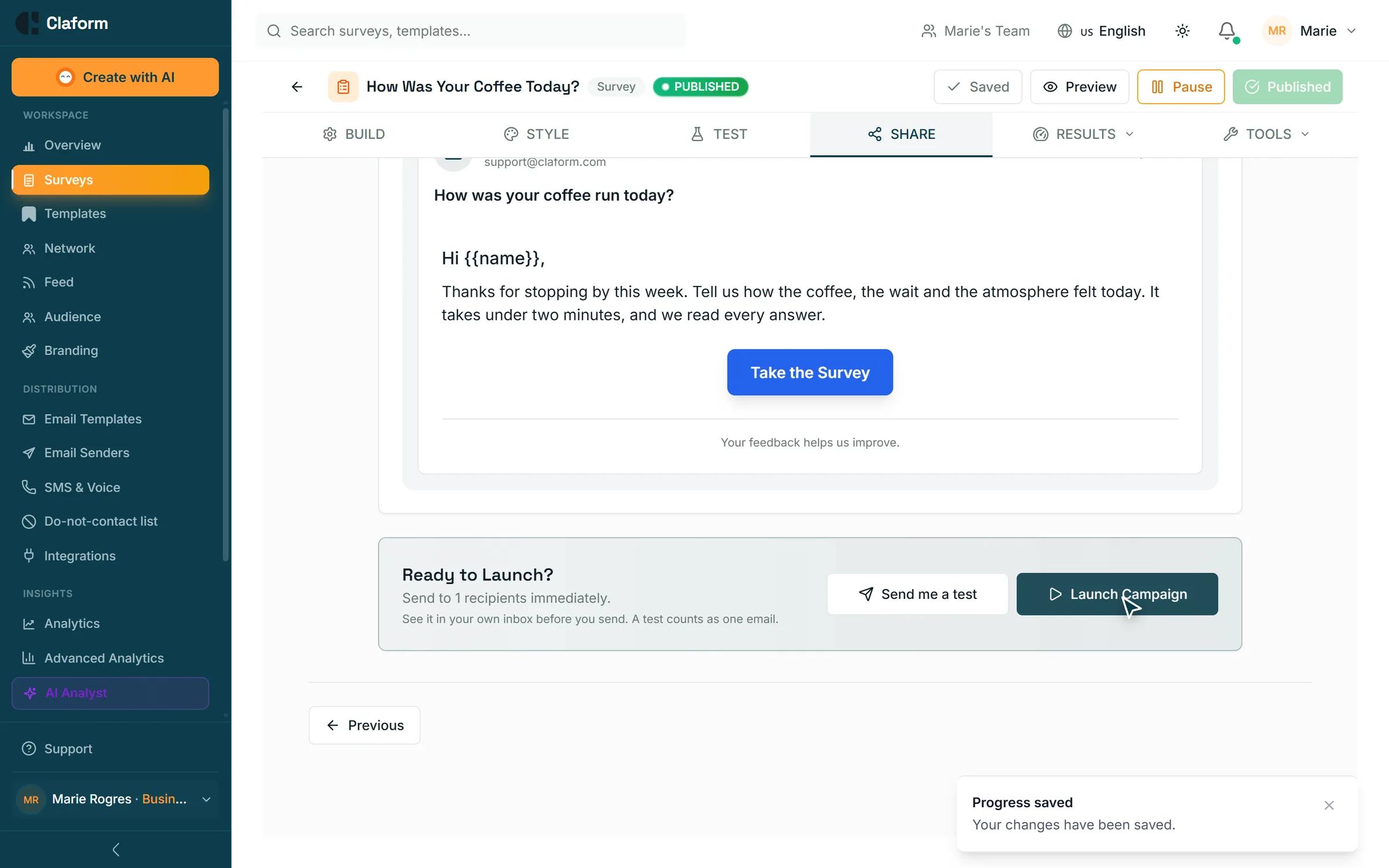Switch to the STYLE tab
The image size is (1389, 868).
tap(536, 134)
